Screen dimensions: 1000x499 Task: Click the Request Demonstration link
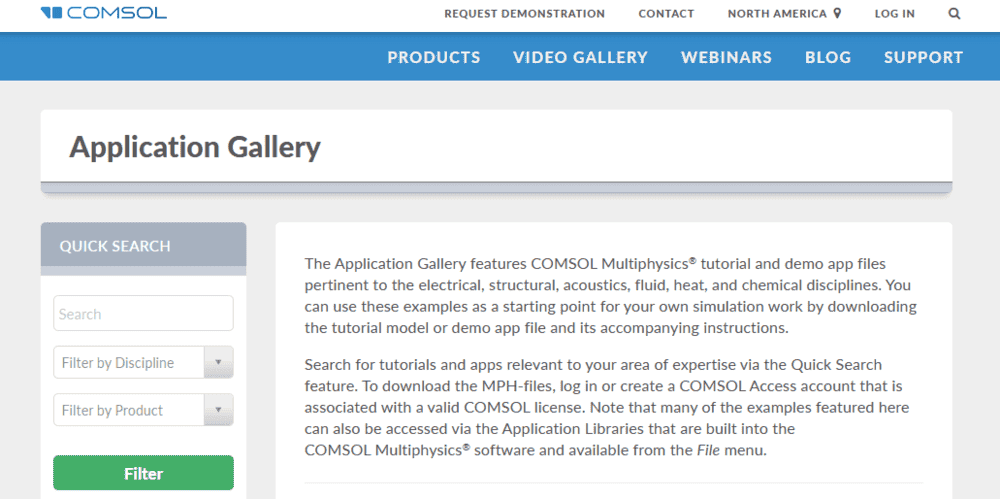(x=524, y=14)
